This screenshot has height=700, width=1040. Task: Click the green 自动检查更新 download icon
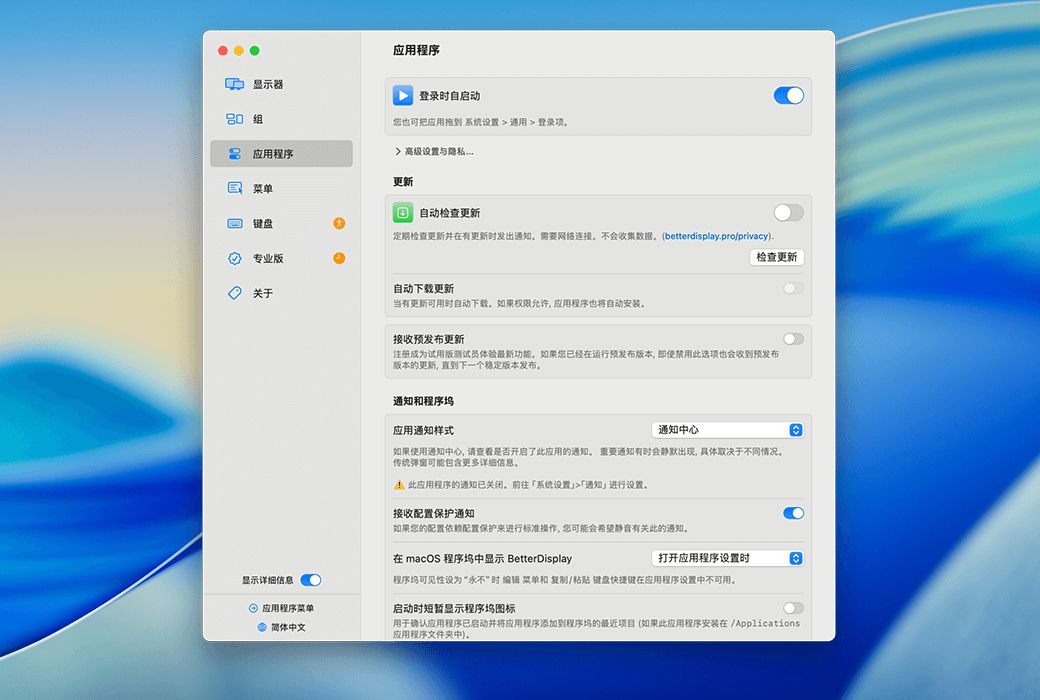[402, 212]
